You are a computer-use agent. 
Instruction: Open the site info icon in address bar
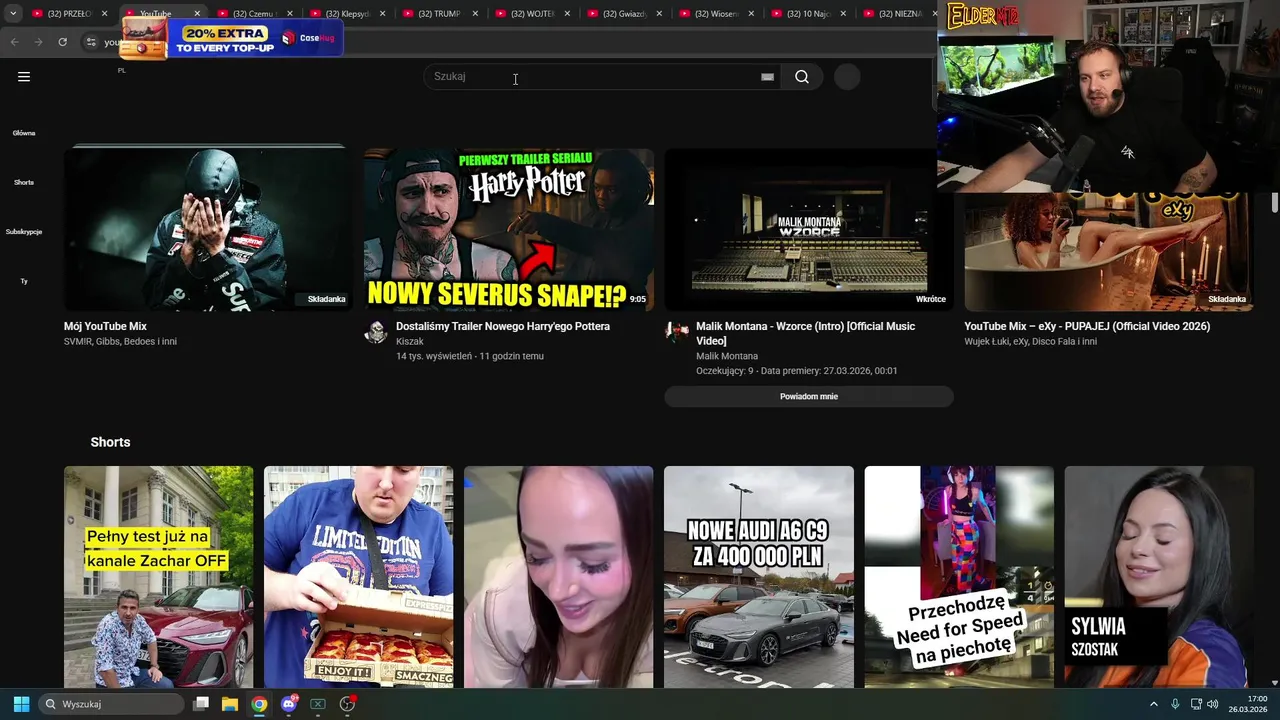(x=90, y=42)
